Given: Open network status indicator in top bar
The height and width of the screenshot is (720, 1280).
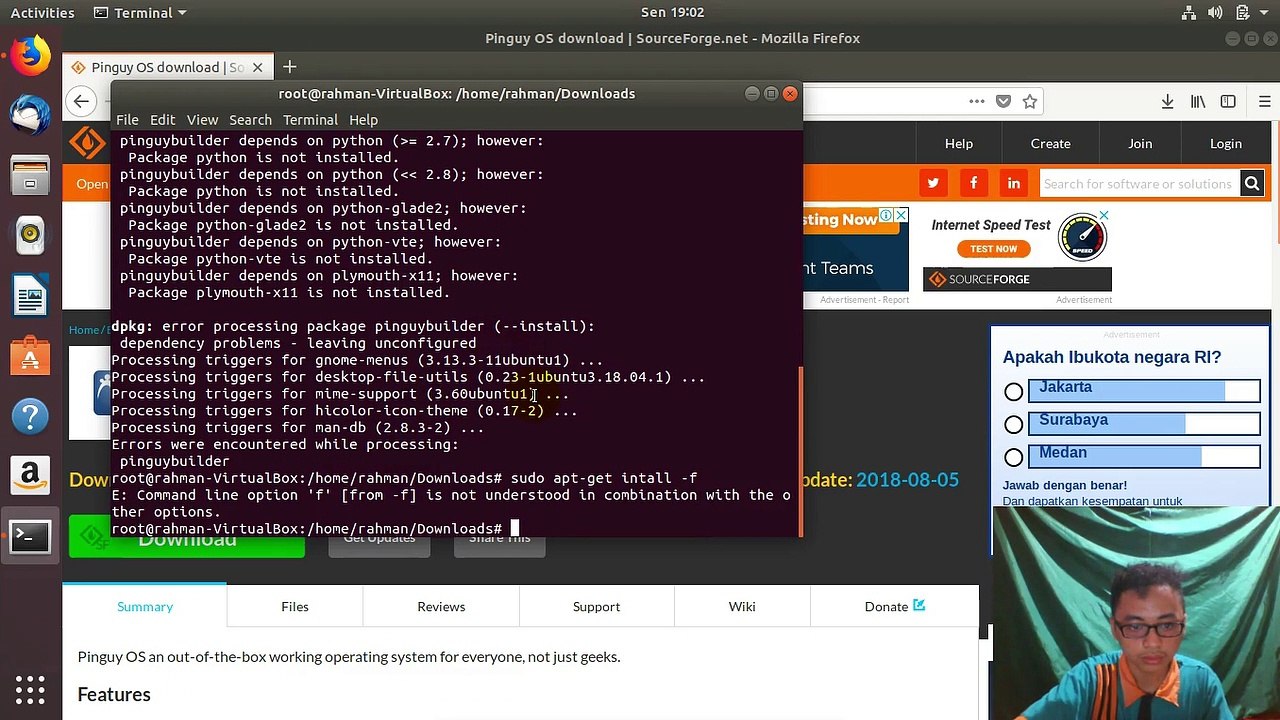Looking at the screenshot, I should coord(1189,13).
